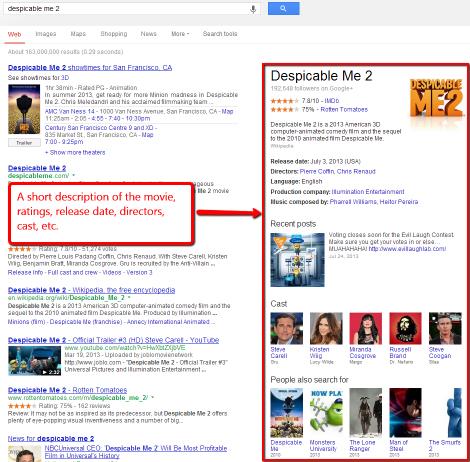The width and height of the screenshot is (470, 462).
Task: Click the Man of Steel poster
Action: point(405,413)
